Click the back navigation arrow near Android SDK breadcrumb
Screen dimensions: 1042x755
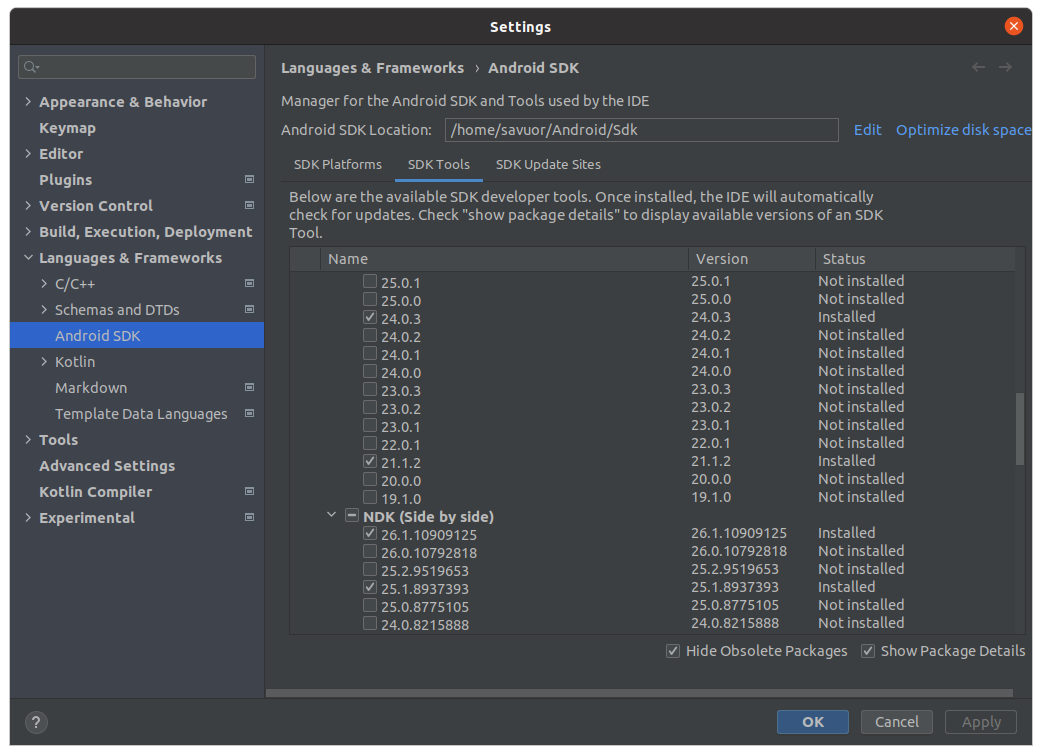(978, 67)
